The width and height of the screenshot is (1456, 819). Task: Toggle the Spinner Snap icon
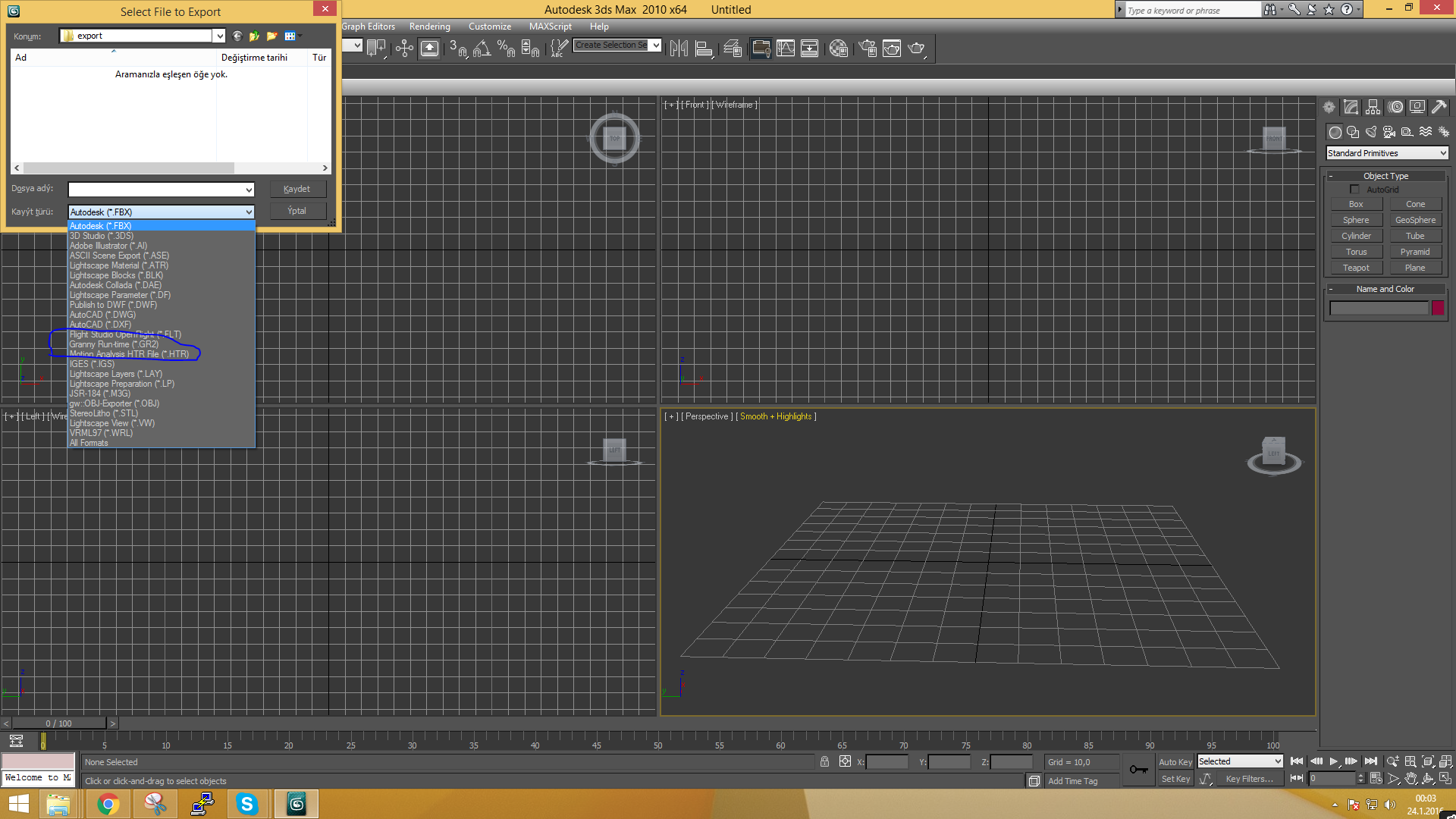(531, 49)
